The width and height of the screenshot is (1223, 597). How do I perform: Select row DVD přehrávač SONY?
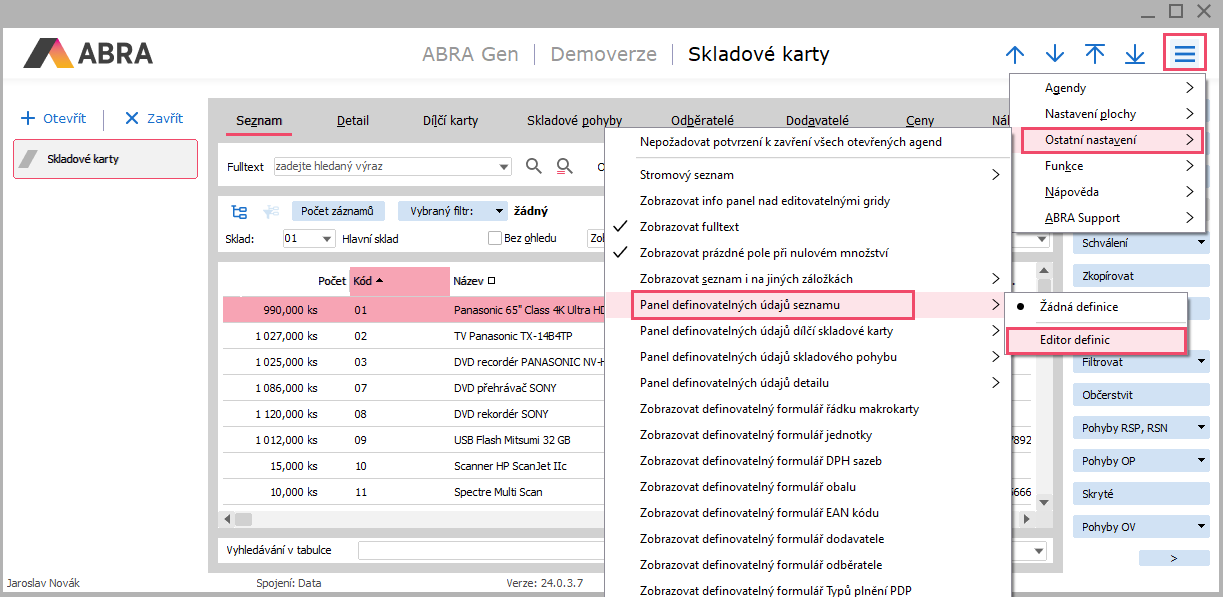pos(415,388)
